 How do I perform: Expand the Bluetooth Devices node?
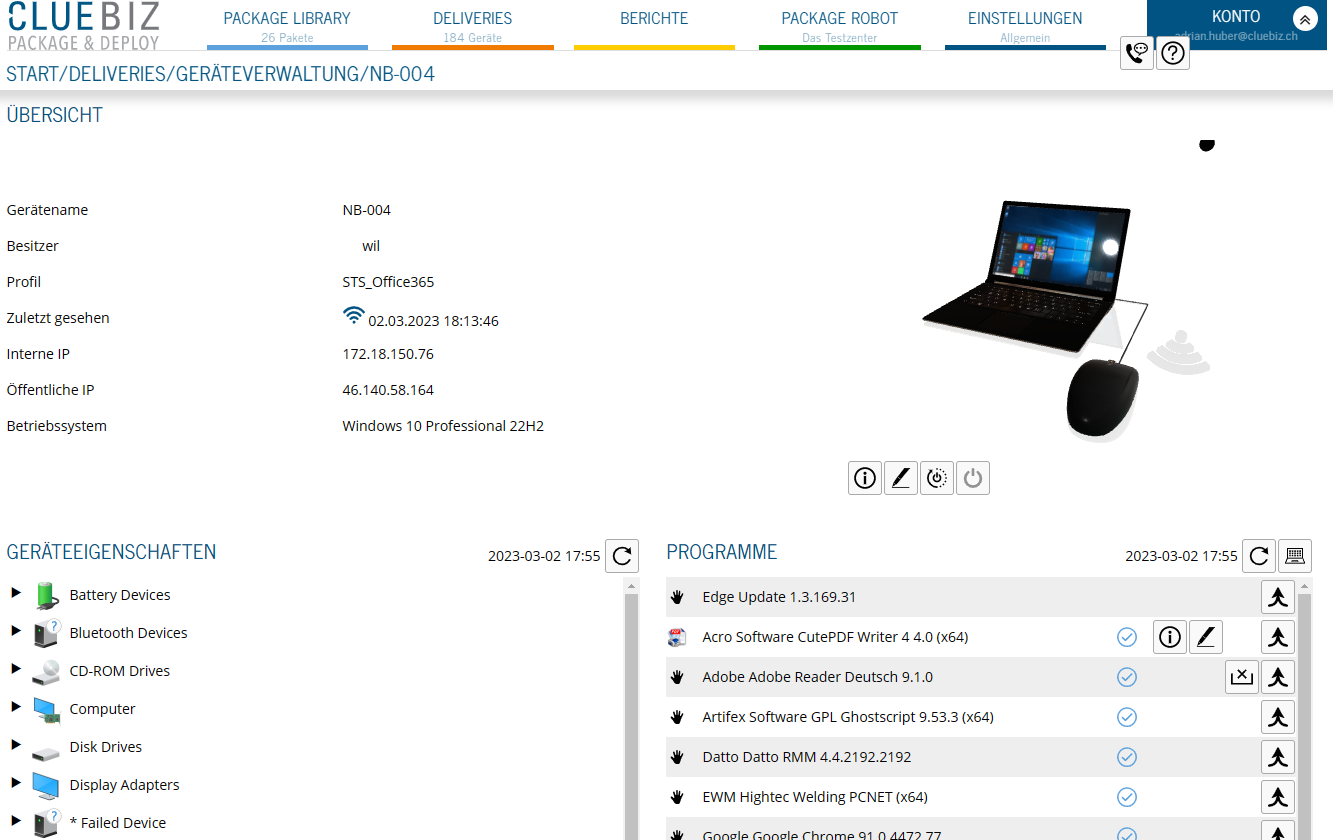pyautogui.click(x=16, y=631)
